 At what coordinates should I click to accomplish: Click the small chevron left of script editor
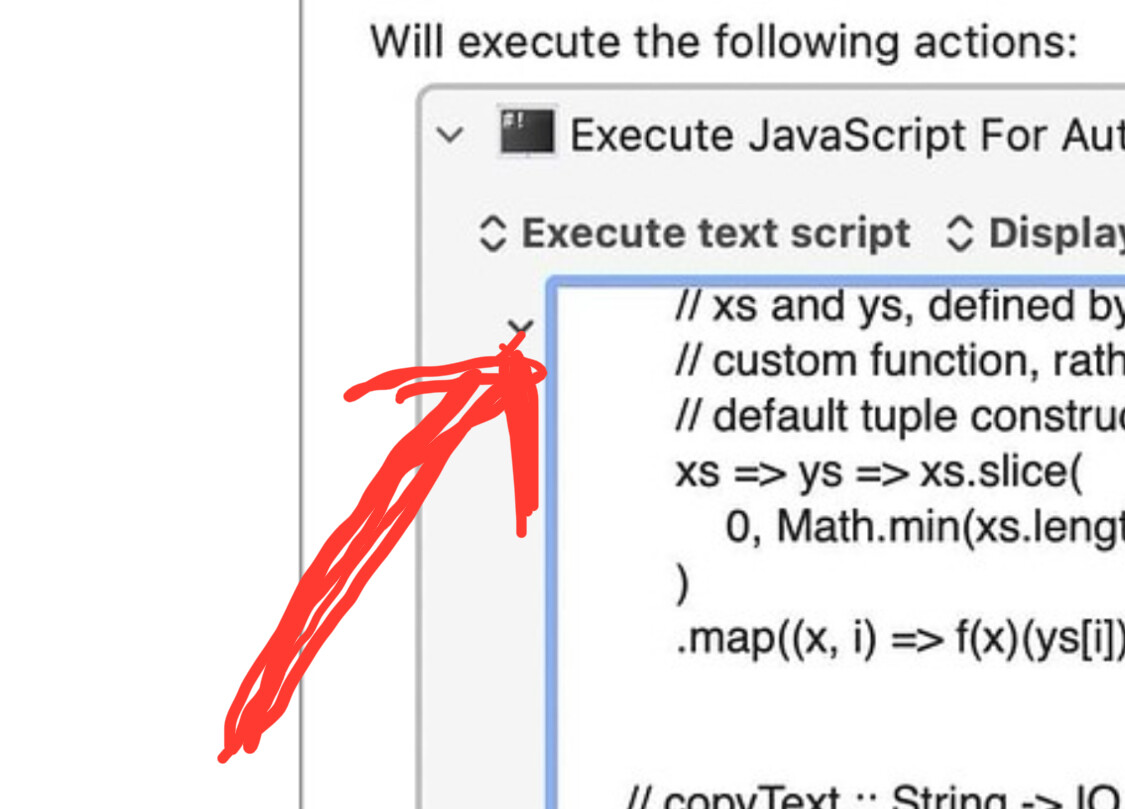(520, 327)
